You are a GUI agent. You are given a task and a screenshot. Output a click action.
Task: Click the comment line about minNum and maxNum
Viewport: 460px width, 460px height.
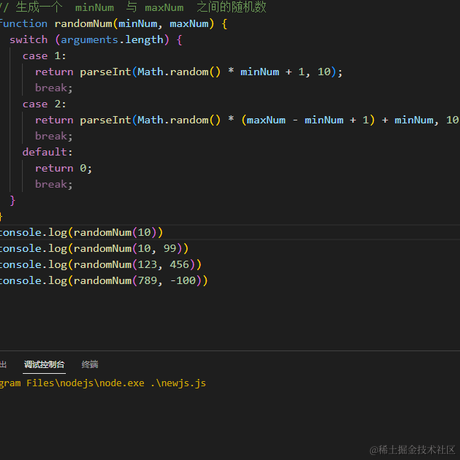[133, 7]
